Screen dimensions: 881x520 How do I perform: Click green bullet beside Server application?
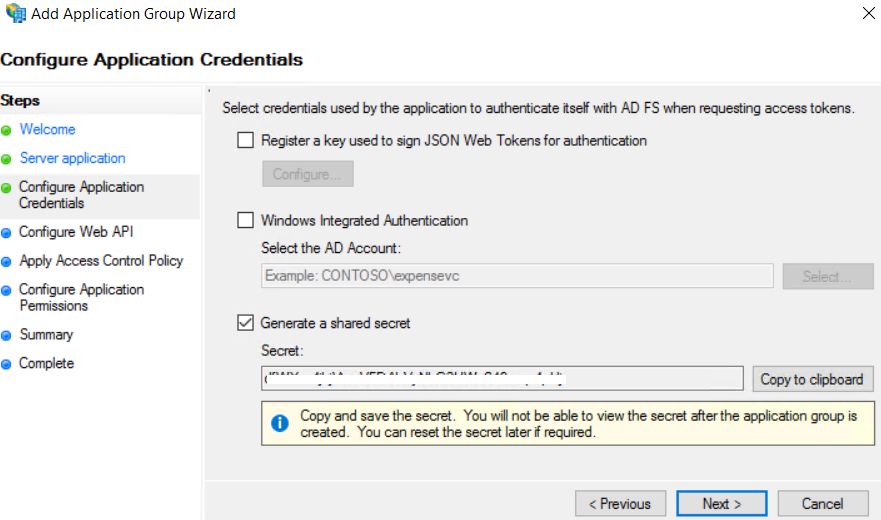point(6,160)
